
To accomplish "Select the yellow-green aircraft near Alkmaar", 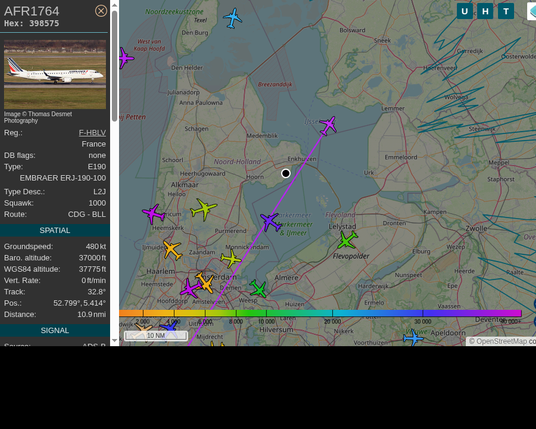I will point(204,209).
